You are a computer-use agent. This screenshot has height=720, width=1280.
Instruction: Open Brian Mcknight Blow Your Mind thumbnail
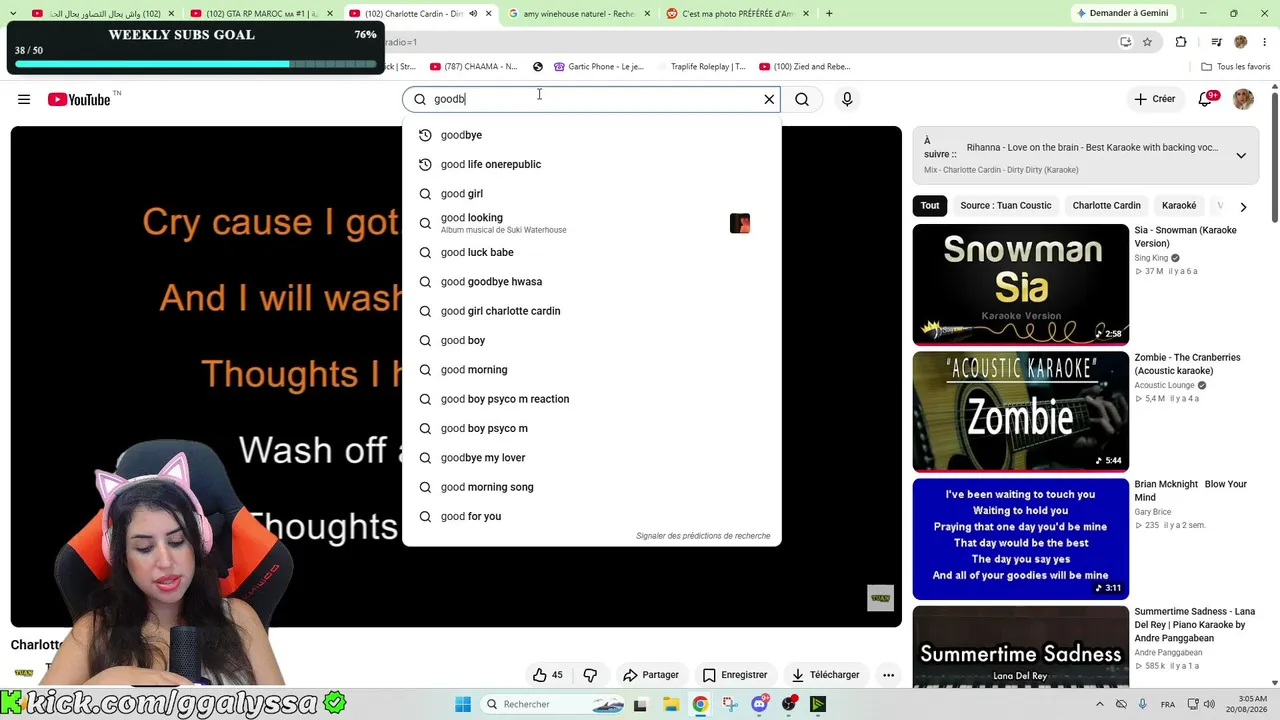1020,539
